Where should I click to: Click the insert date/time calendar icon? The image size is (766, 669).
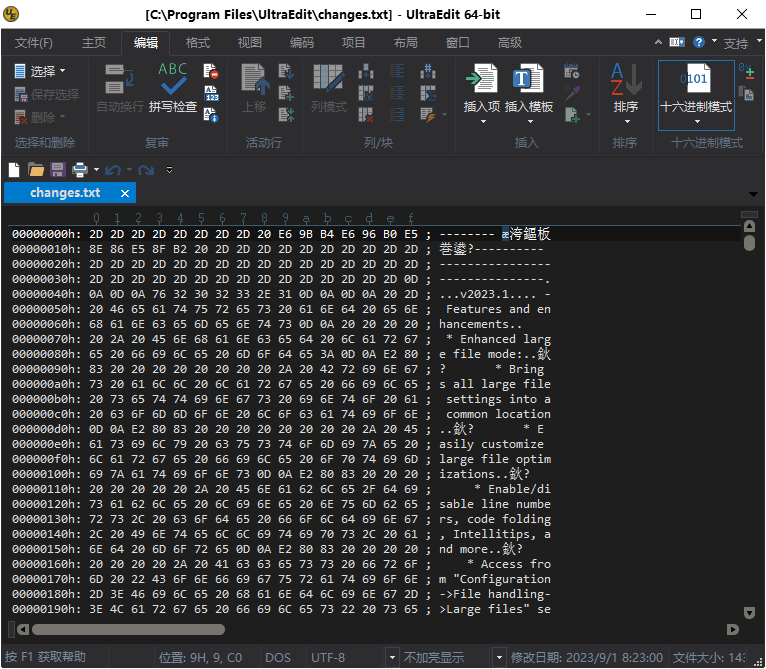pos(571,71)
